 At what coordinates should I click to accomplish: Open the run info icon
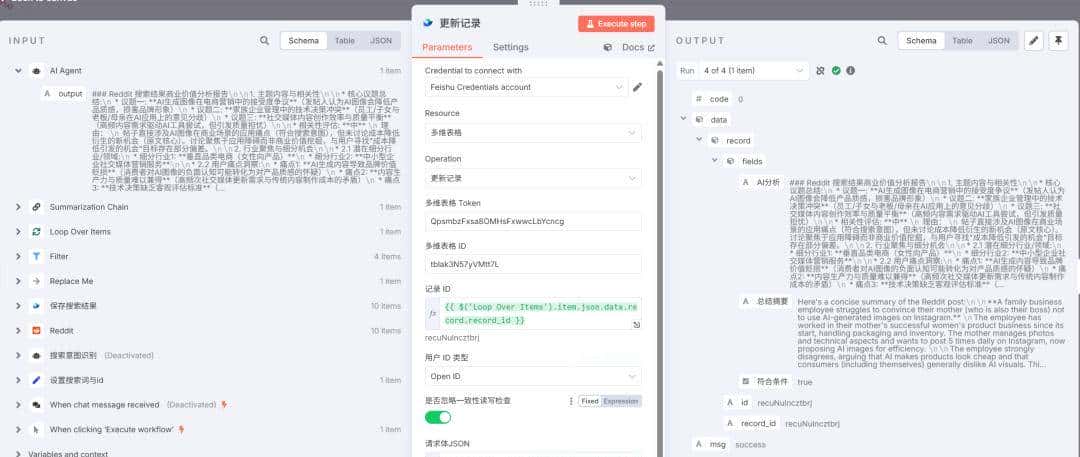tap(851, 70)
